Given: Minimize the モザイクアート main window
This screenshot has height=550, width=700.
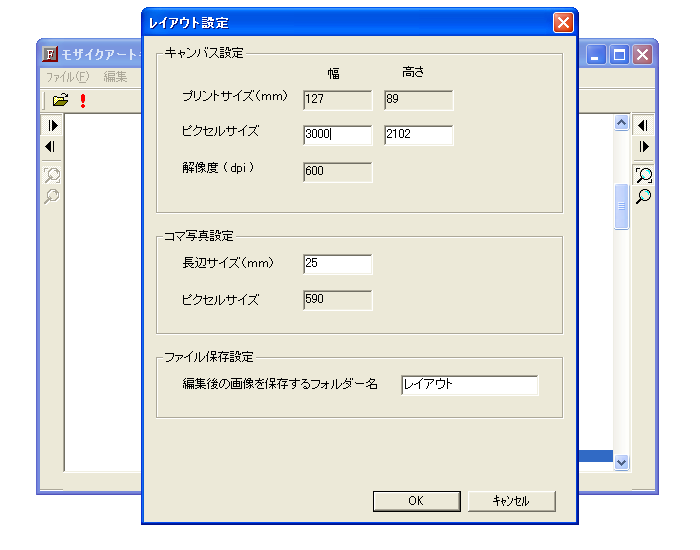Looking at the screenshot, I should coord(596,55).
